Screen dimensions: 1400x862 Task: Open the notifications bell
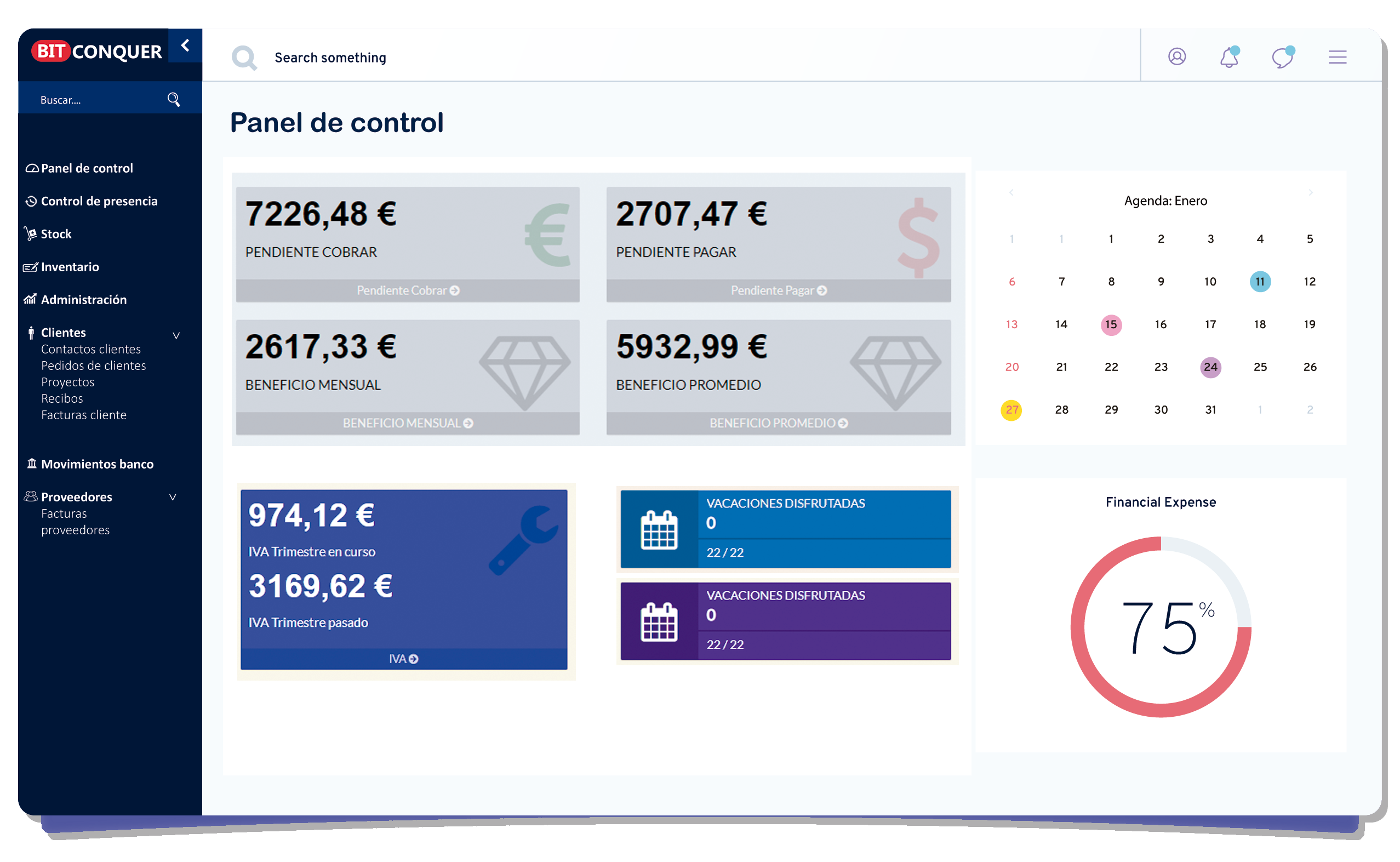coord(1228,58)
